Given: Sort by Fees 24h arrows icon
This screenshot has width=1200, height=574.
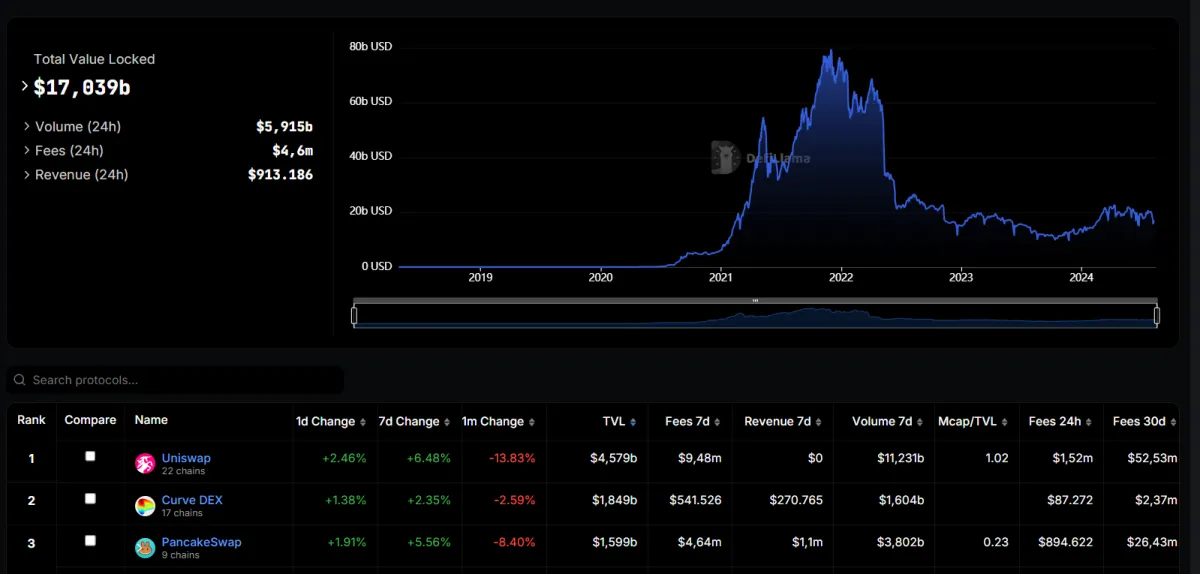Looking at the screenshot, I should [1089, 422].
